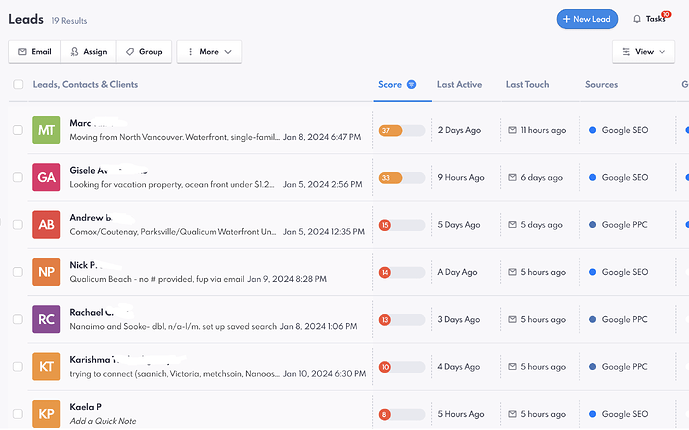Click the '19 Results' count label
Screen dimensions: 689x430
coord(69,21)
